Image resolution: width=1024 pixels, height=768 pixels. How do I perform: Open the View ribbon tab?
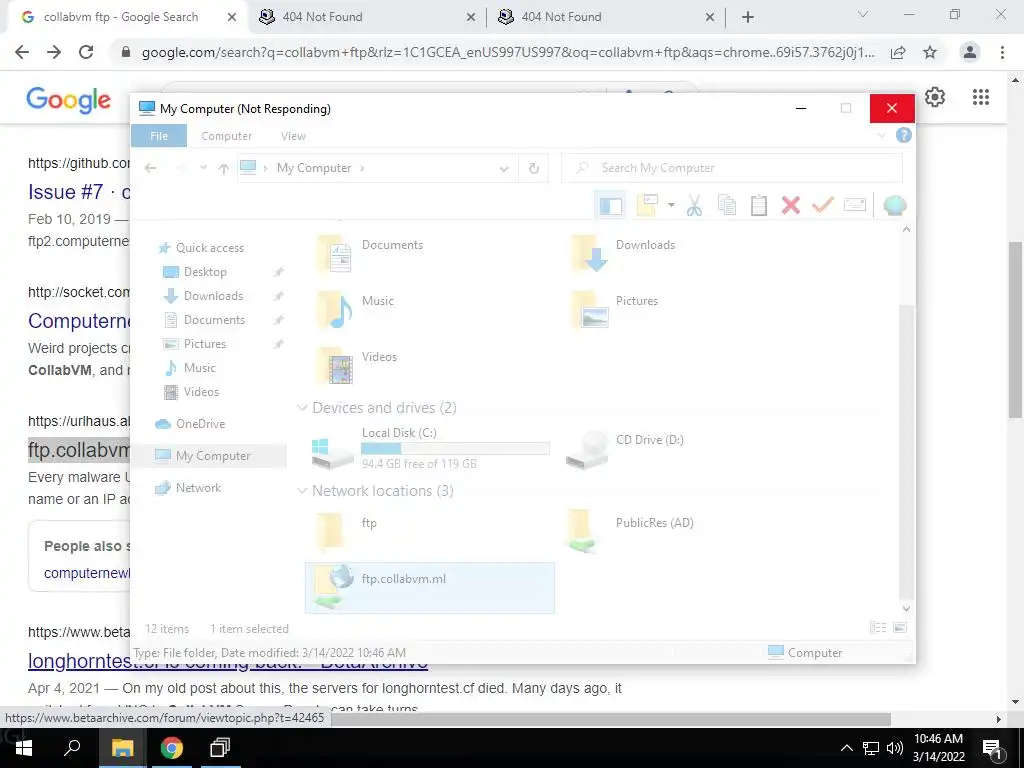coord(293,136)
